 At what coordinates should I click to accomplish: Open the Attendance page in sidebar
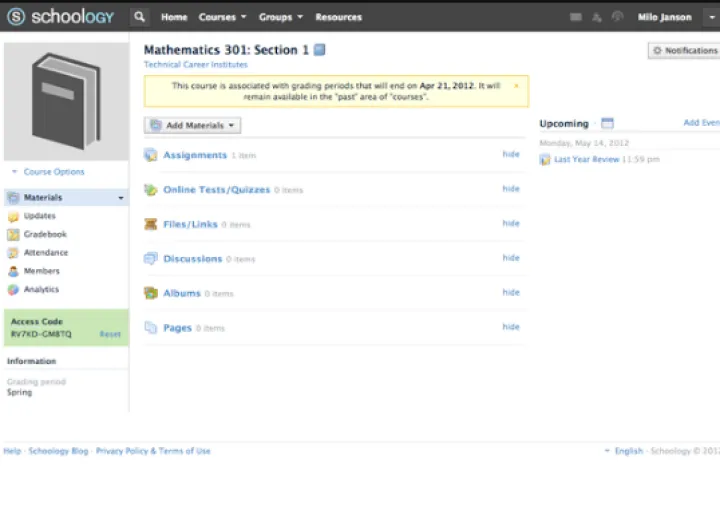click(x=46, y=253)
